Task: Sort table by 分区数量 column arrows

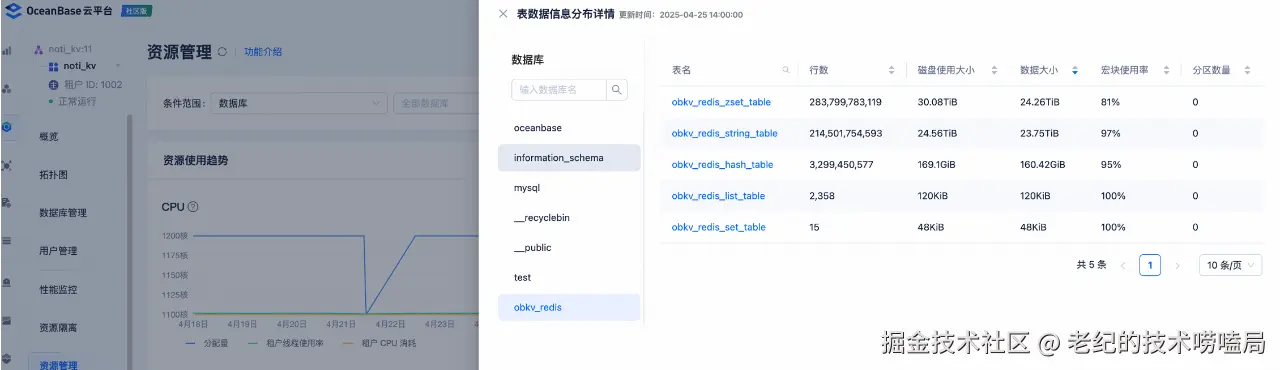Action: [1246, 70]
